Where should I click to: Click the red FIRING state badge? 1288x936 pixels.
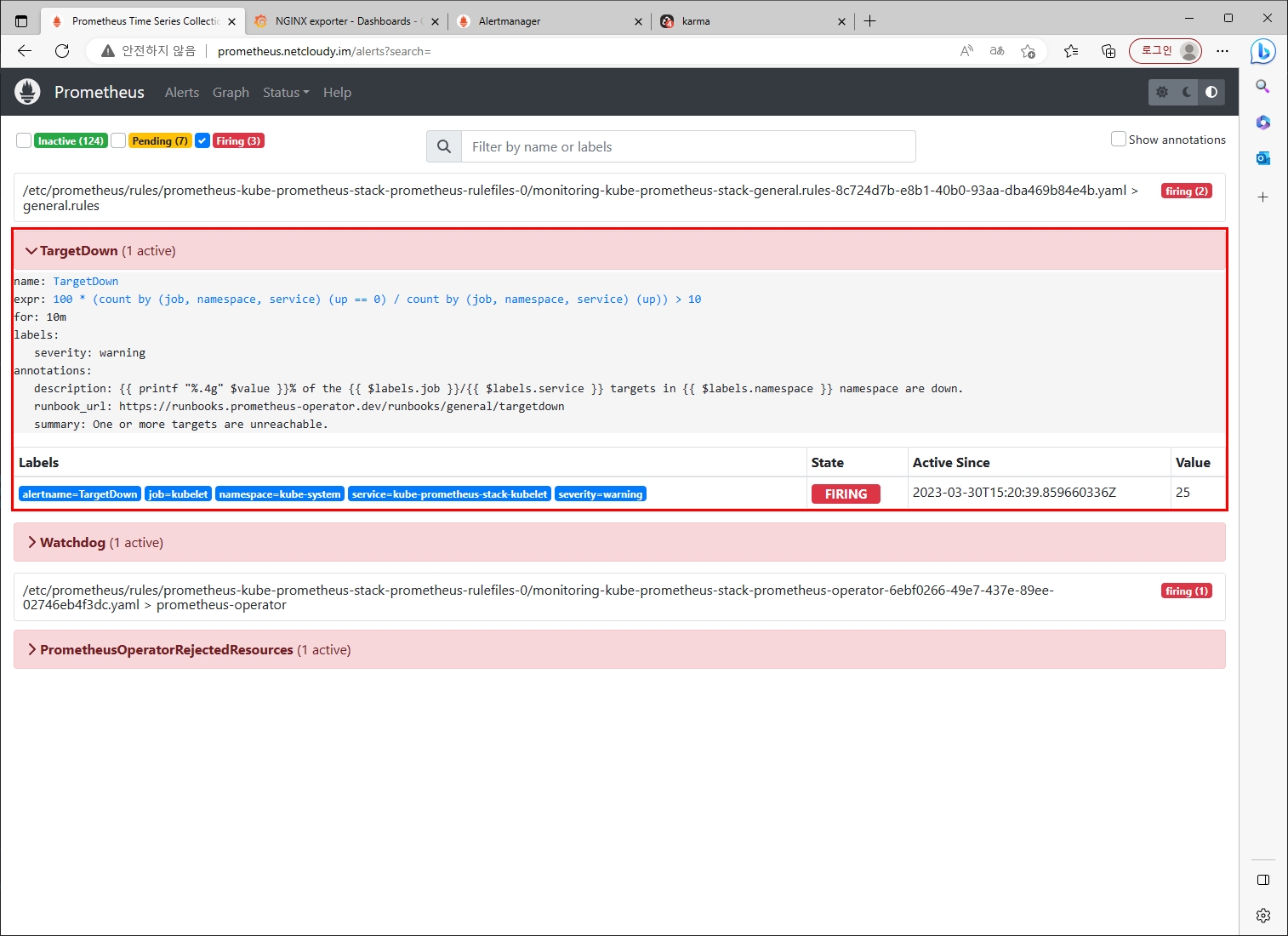846,494
